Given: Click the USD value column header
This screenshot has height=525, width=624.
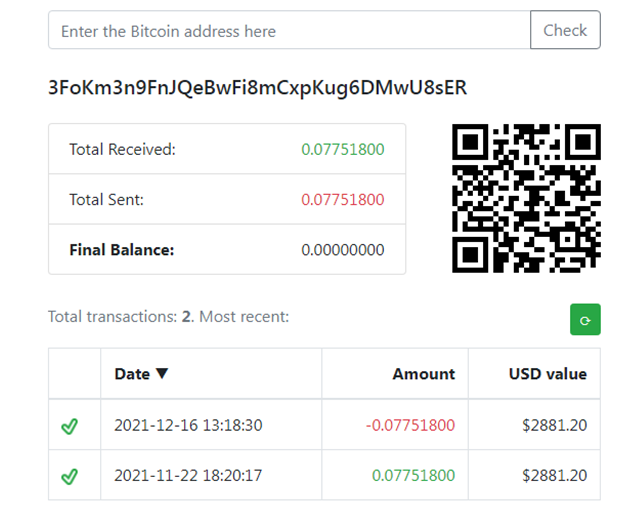Looking at the screenshot, I should 548,374.
